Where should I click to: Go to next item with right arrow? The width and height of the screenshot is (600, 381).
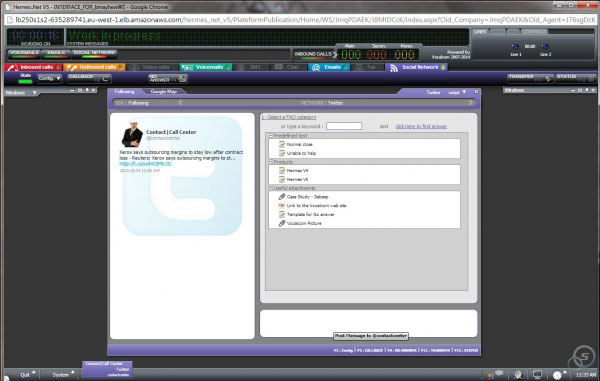(x=470, y=103)
